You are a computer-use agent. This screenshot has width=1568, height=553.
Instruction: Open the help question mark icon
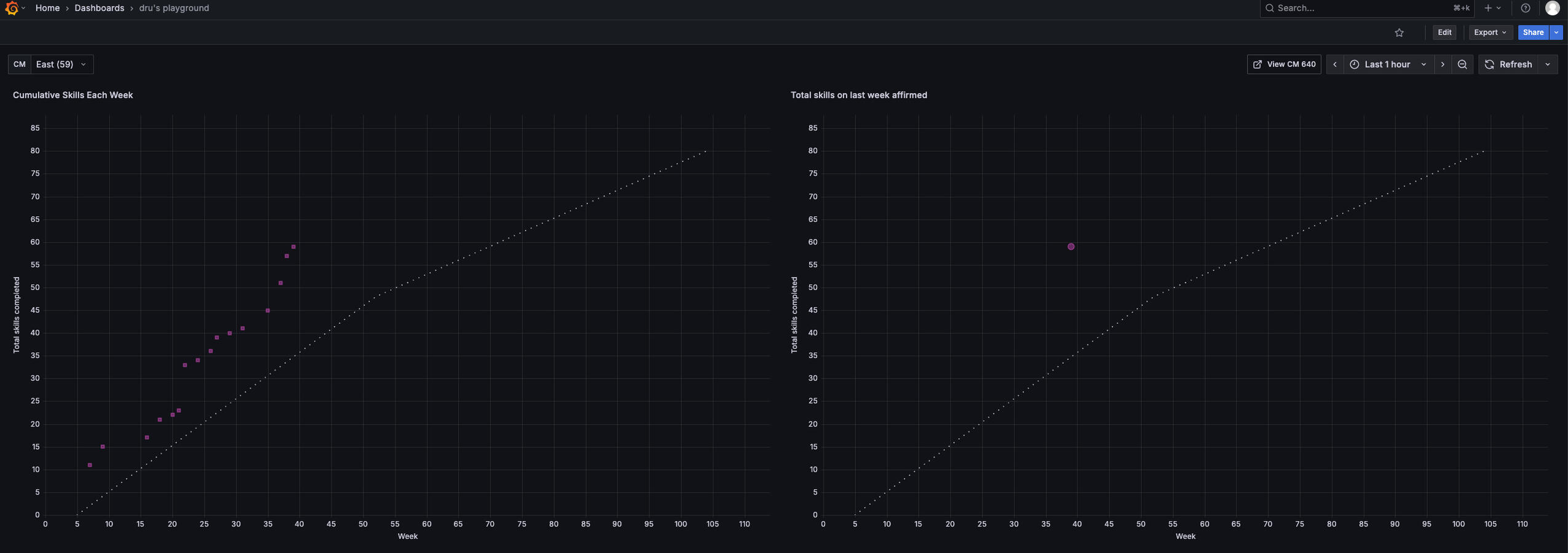(x=1525, y=8)
